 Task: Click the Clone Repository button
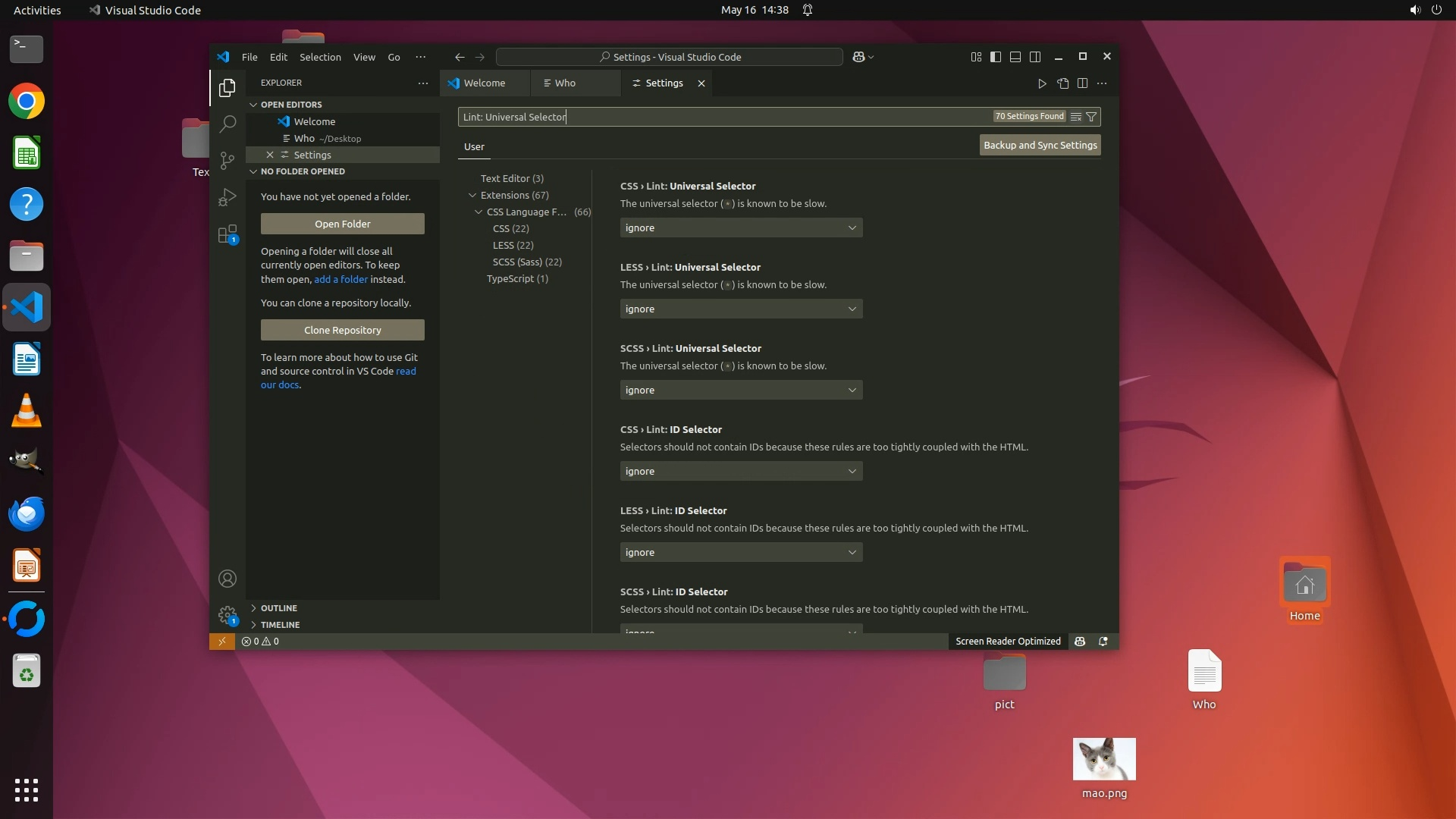tap(343, 331)
